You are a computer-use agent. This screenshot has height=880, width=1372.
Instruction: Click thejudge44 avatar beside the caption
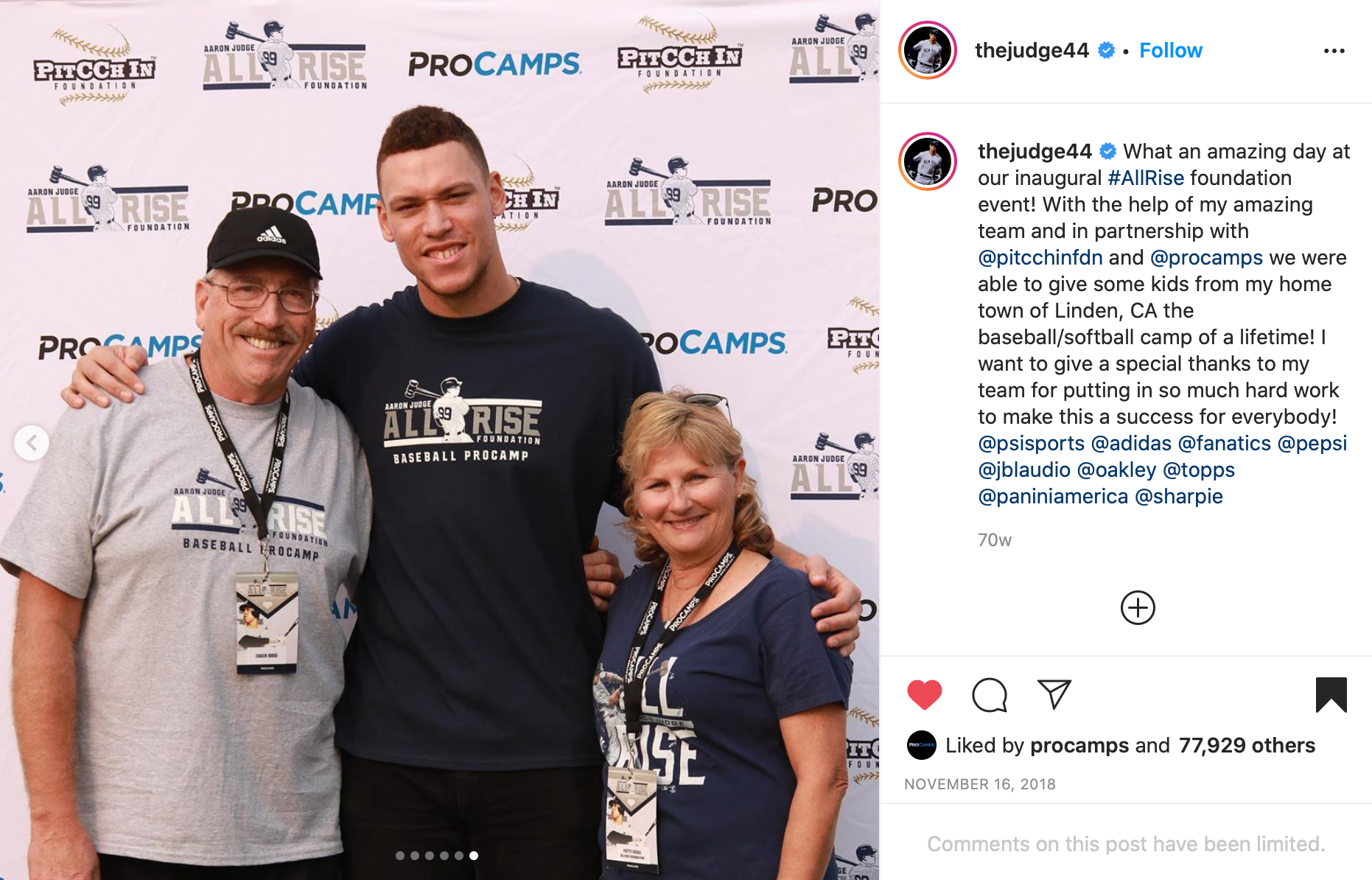click(x=928, y=161)
